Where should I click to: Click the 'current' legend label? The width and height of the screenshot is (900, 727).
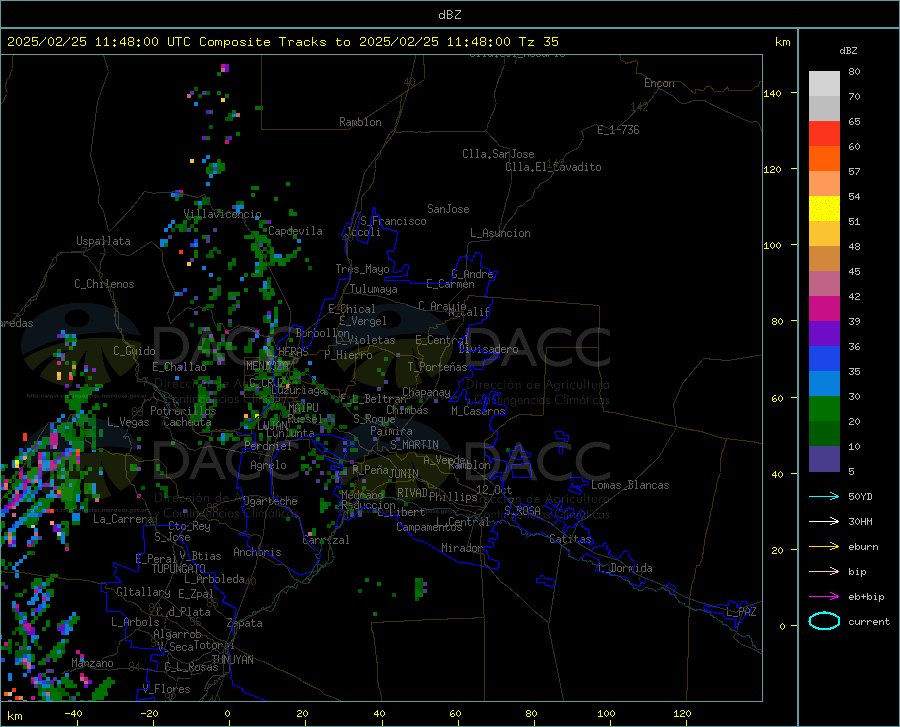[869, 621]
